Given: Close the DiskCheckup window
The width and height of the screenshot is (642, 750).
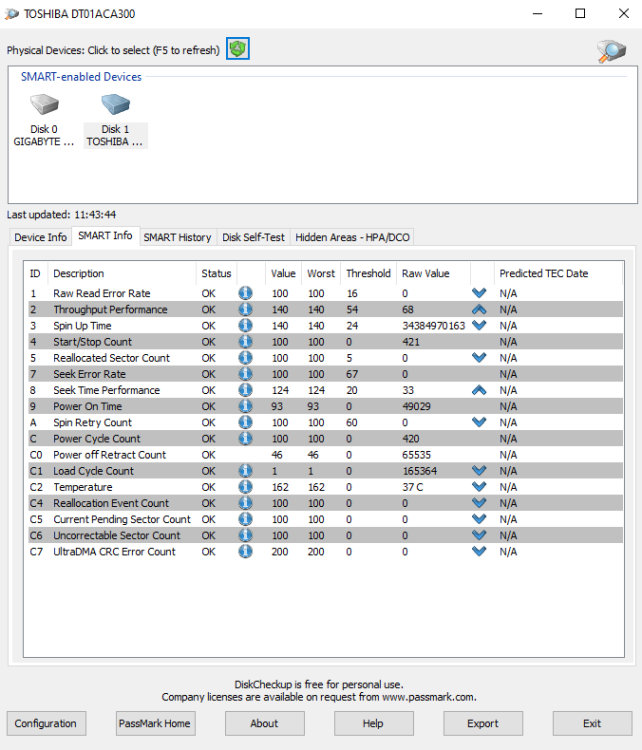Looking at the screenshot, I should click(x=623, y=13).
